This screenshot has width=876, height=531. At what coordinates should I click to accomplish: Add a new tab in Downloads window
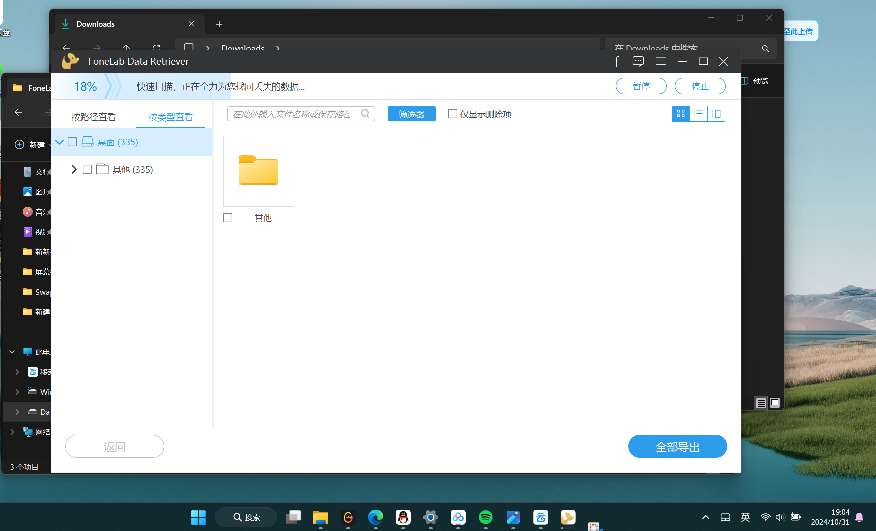click(219, 24)
